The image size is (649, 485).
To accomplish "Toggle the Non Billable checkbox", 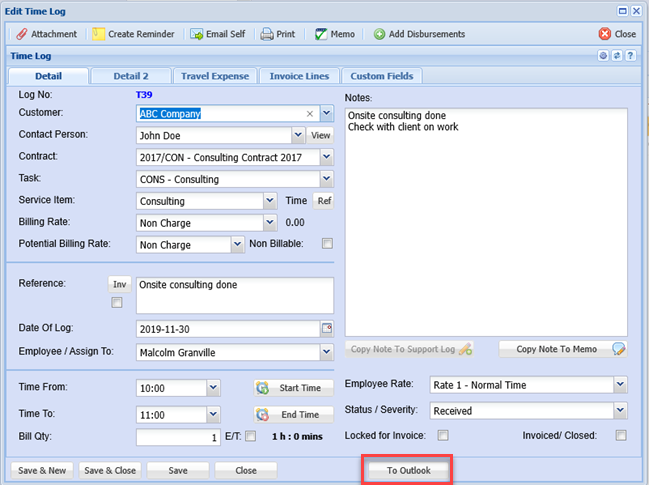I will [x=327, y=243].
